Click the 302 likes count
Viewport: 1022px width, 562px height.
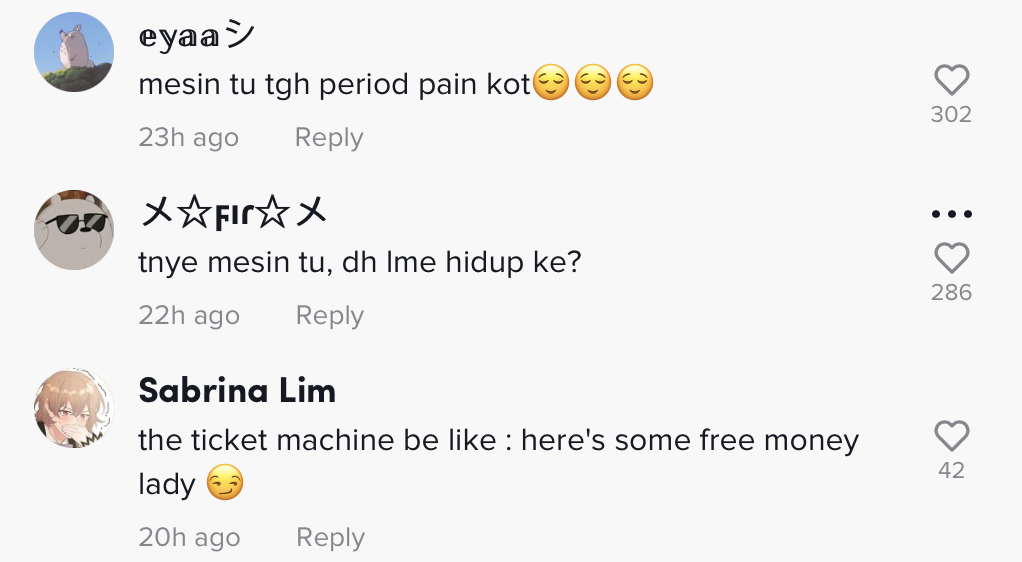coord(951,115)
